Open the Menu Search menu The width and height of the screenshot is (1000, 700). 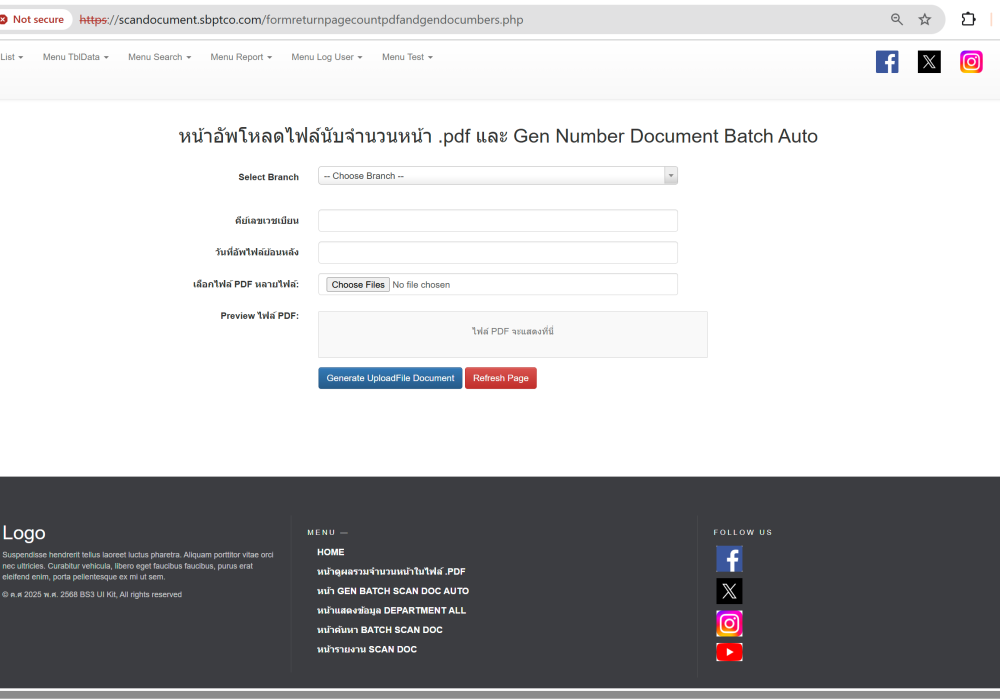pos(159,57)
